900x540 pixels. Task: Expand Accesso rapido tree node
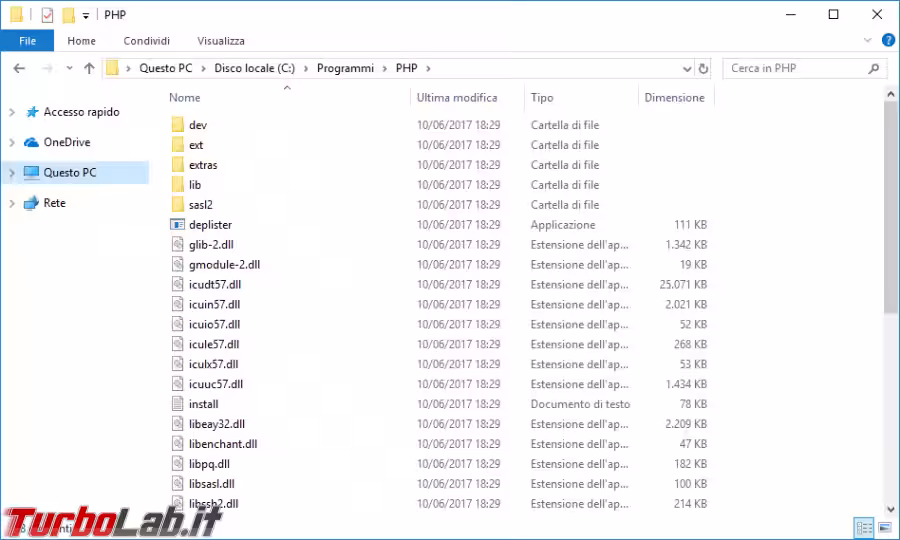click(11, 112)
